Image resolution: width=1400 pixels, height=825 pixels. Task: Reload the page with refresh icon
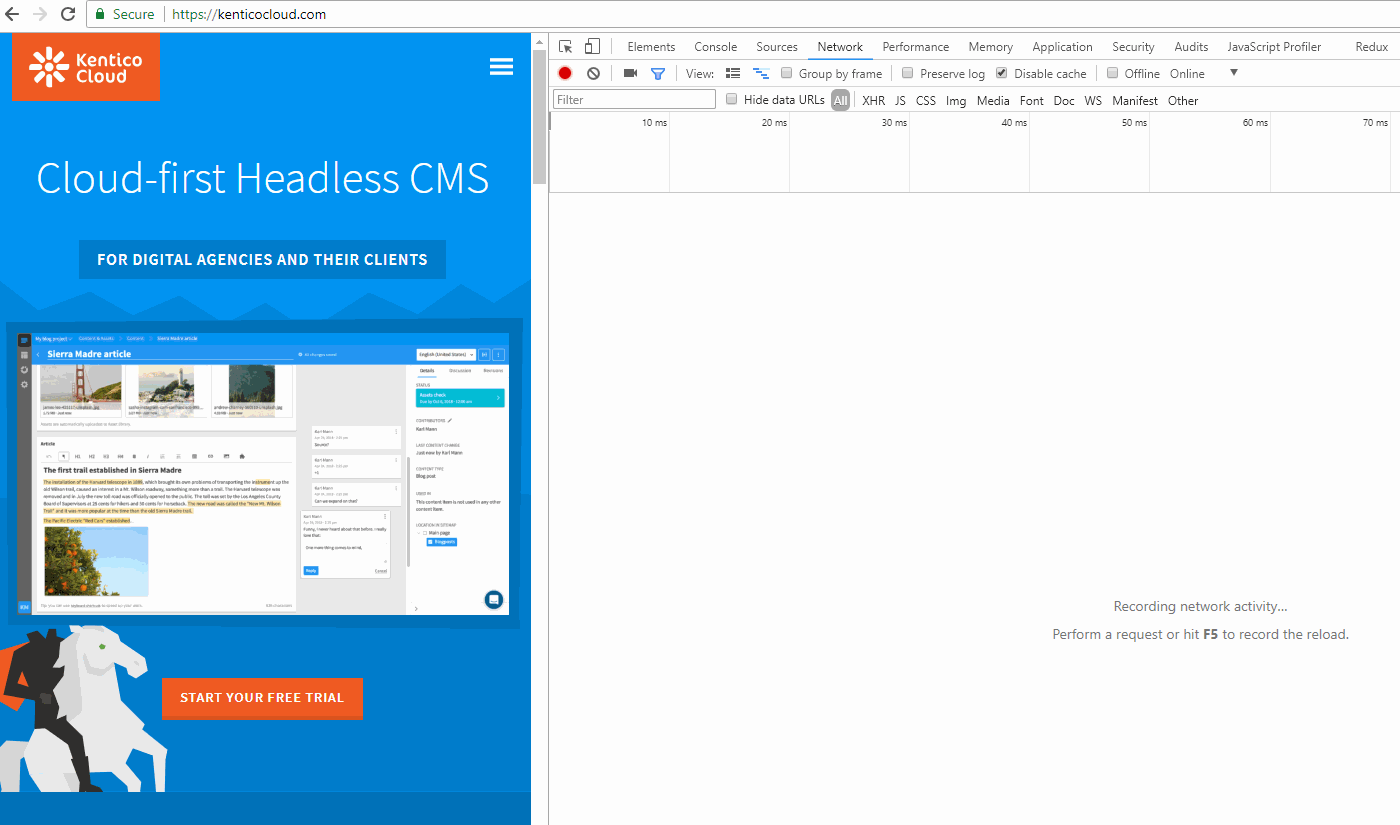[68, 14]
